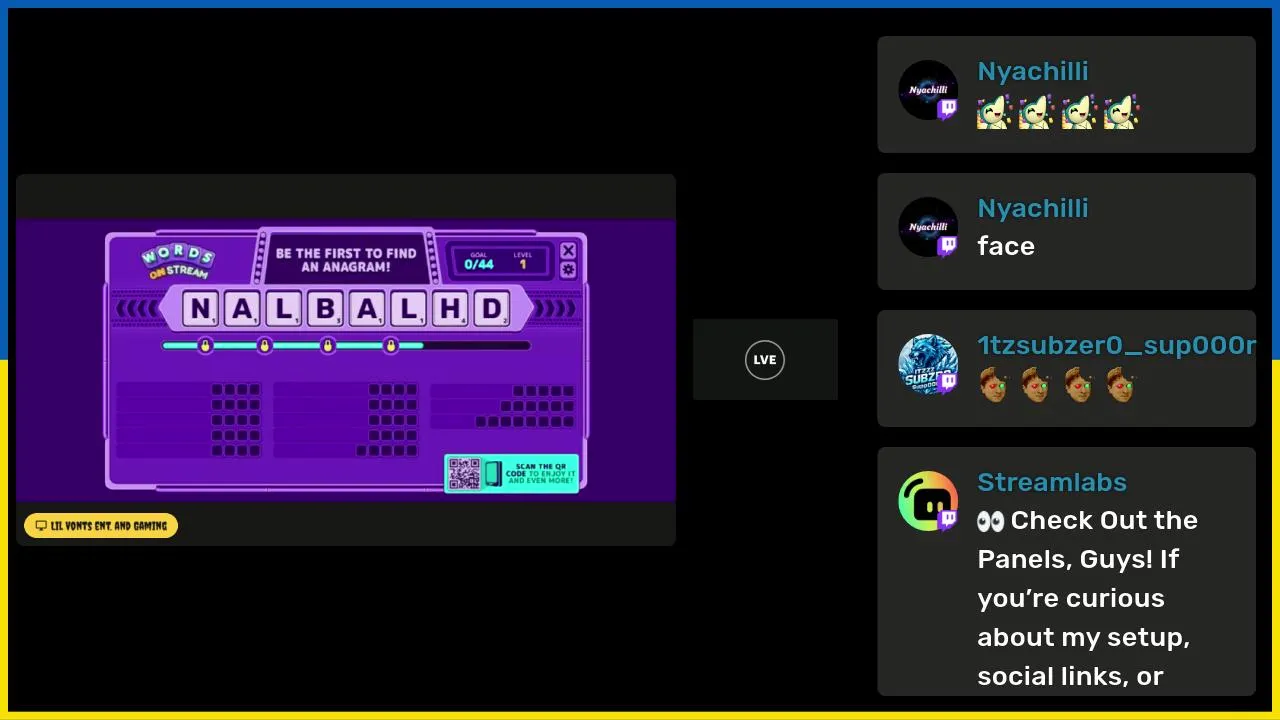
Task: Click the QR code image
Action: tap(464, 474)
